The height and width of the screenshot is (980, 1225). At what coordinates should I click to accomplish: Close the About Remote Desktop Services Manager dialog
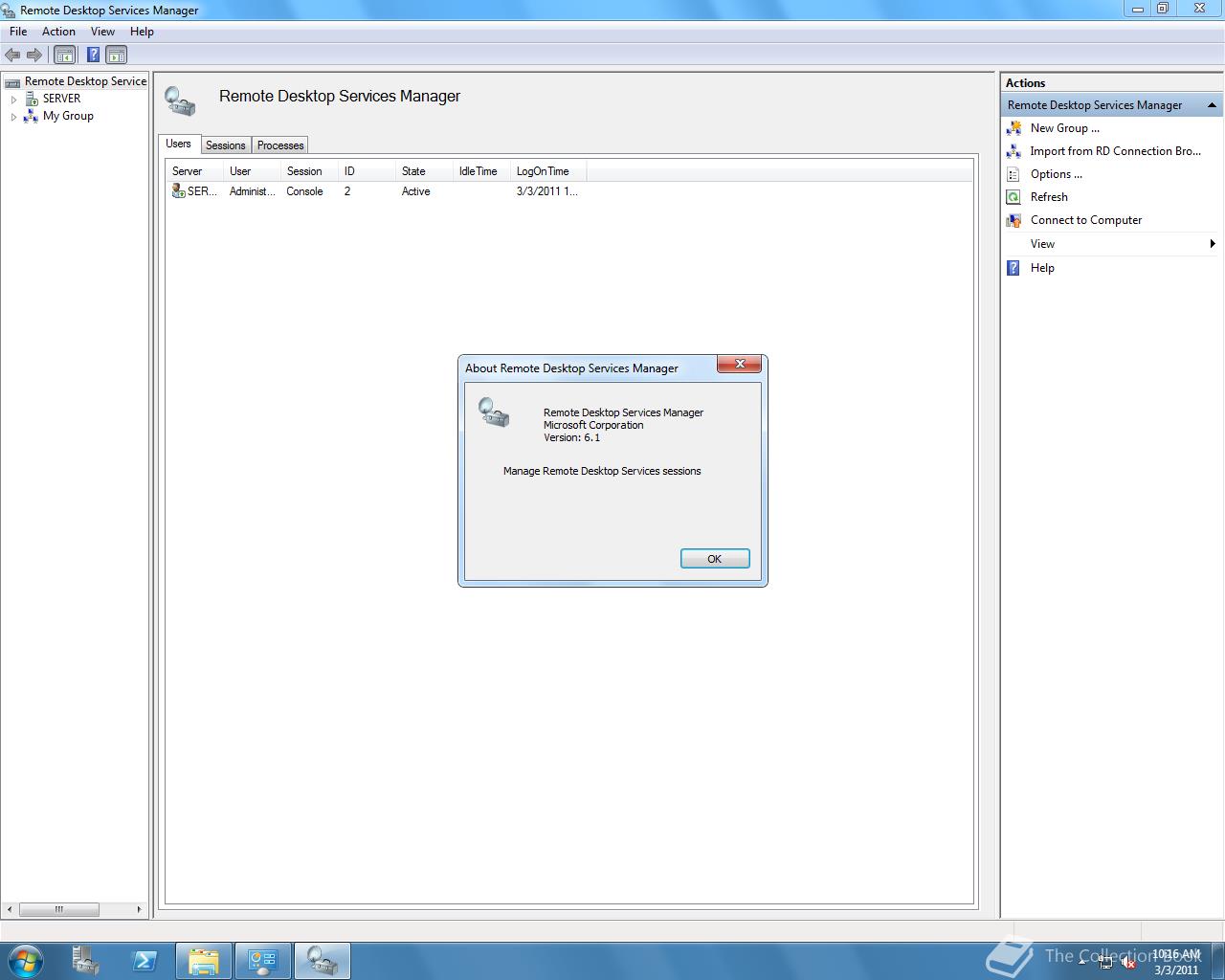[x=740, y=364]
